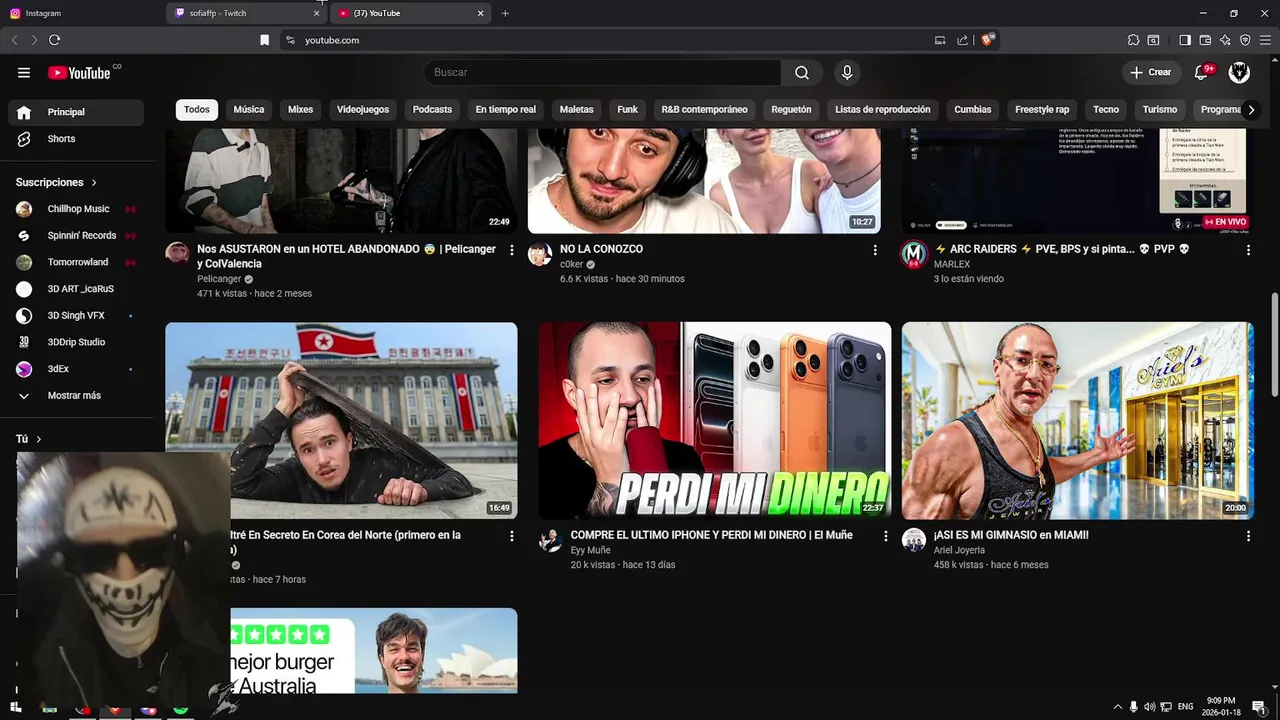This screenshot has height=720, width=1280.
Task: Open the Shorts sidebar item
Action: [76, 139]
